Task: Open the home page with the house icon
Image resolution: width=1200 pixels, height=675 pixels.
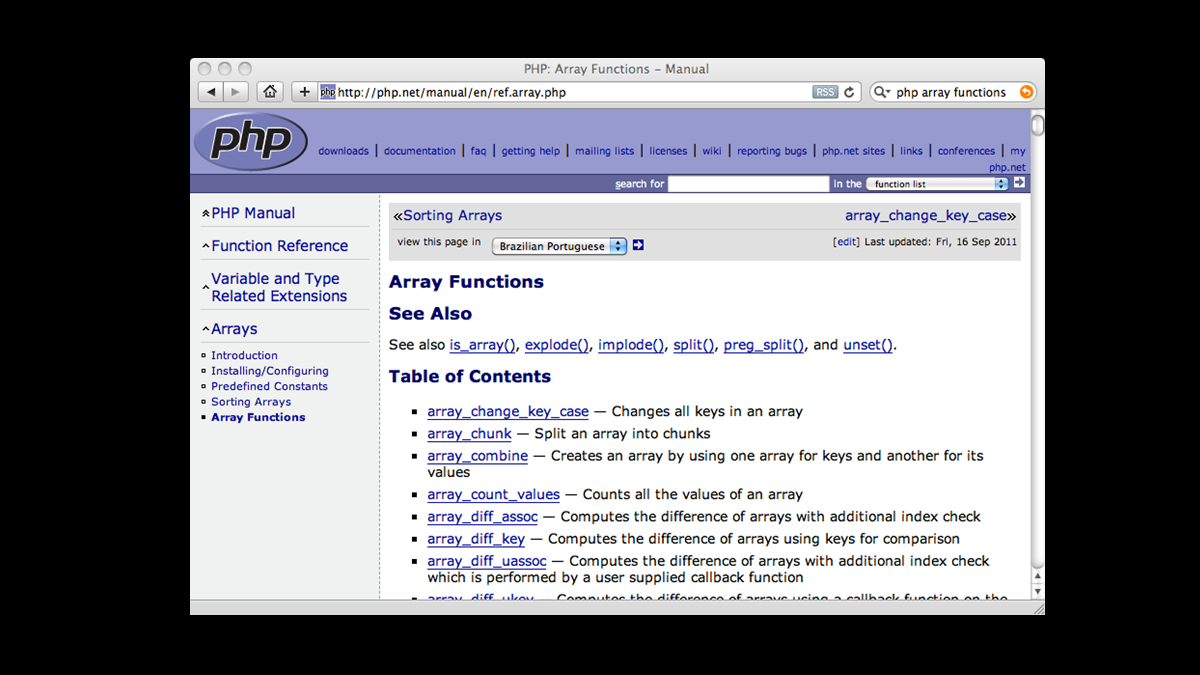Action: coord(269,92)
